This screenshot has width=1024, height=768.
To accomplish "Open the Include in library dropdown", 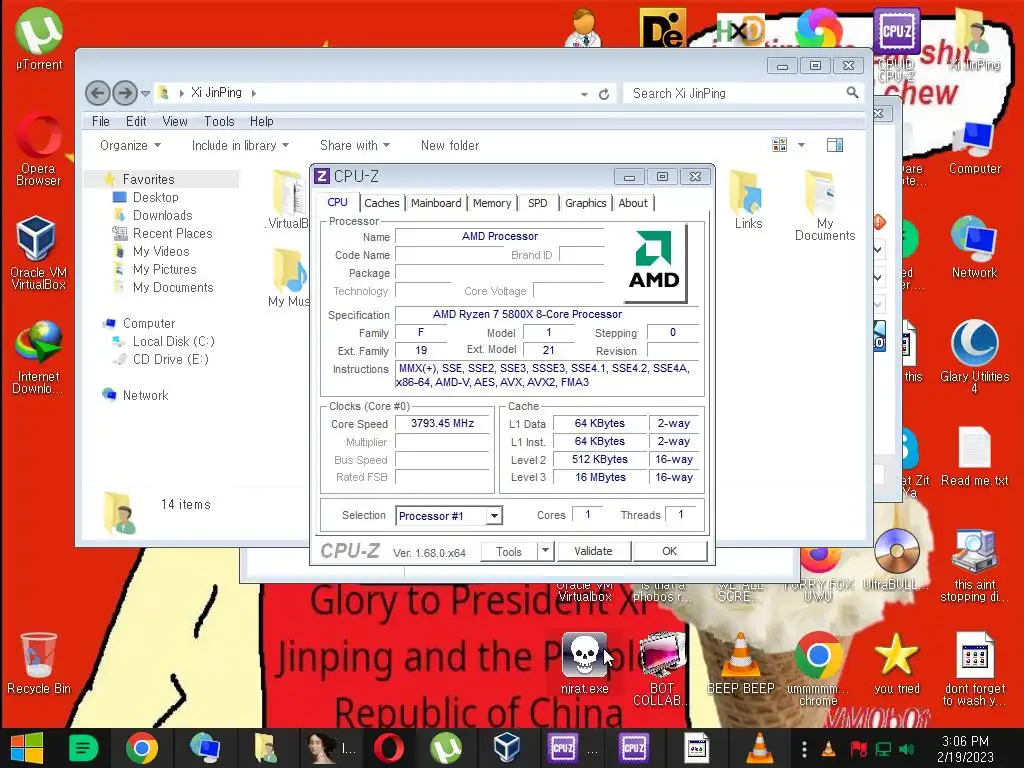I will (x=240, y=146).
